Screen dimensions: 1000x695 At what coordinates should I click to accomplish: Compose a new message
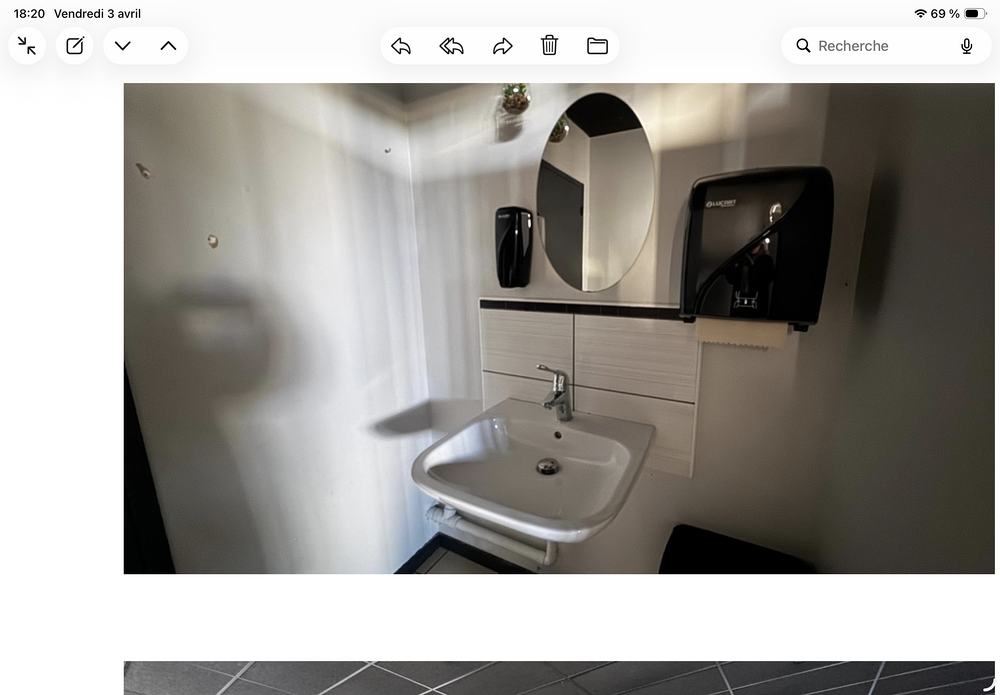(75, 46)
